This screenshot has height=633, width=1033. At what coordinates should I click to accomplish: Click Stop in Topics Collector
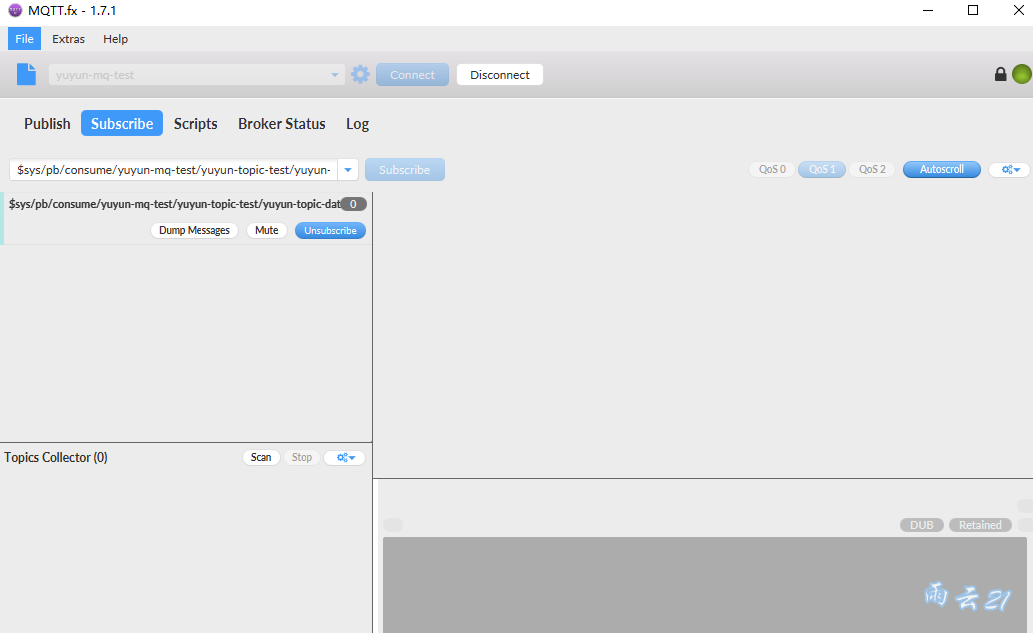302,457
